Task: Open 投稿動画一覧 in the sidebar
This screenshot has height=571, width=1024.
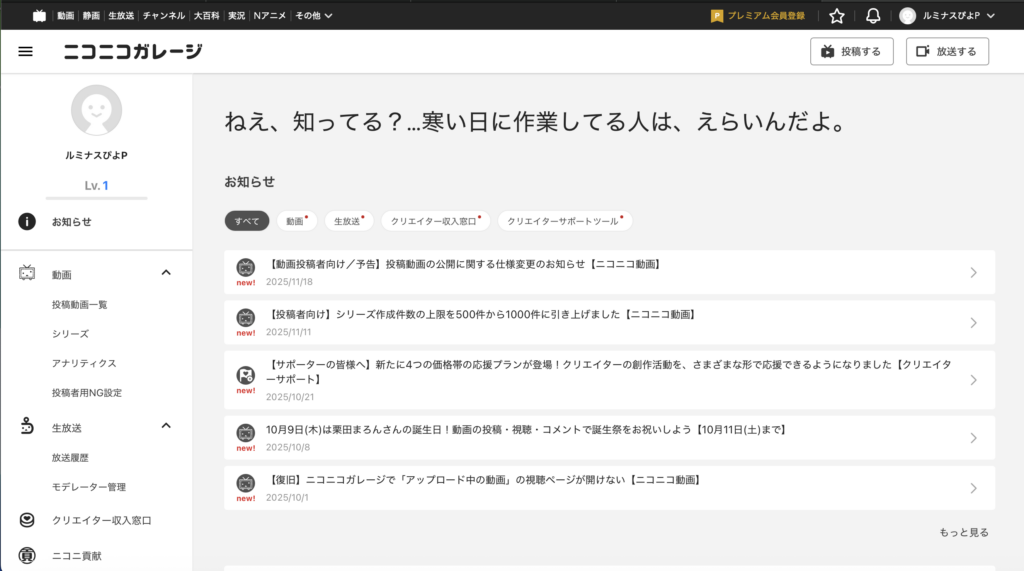Action: click(x=79, y=304)
